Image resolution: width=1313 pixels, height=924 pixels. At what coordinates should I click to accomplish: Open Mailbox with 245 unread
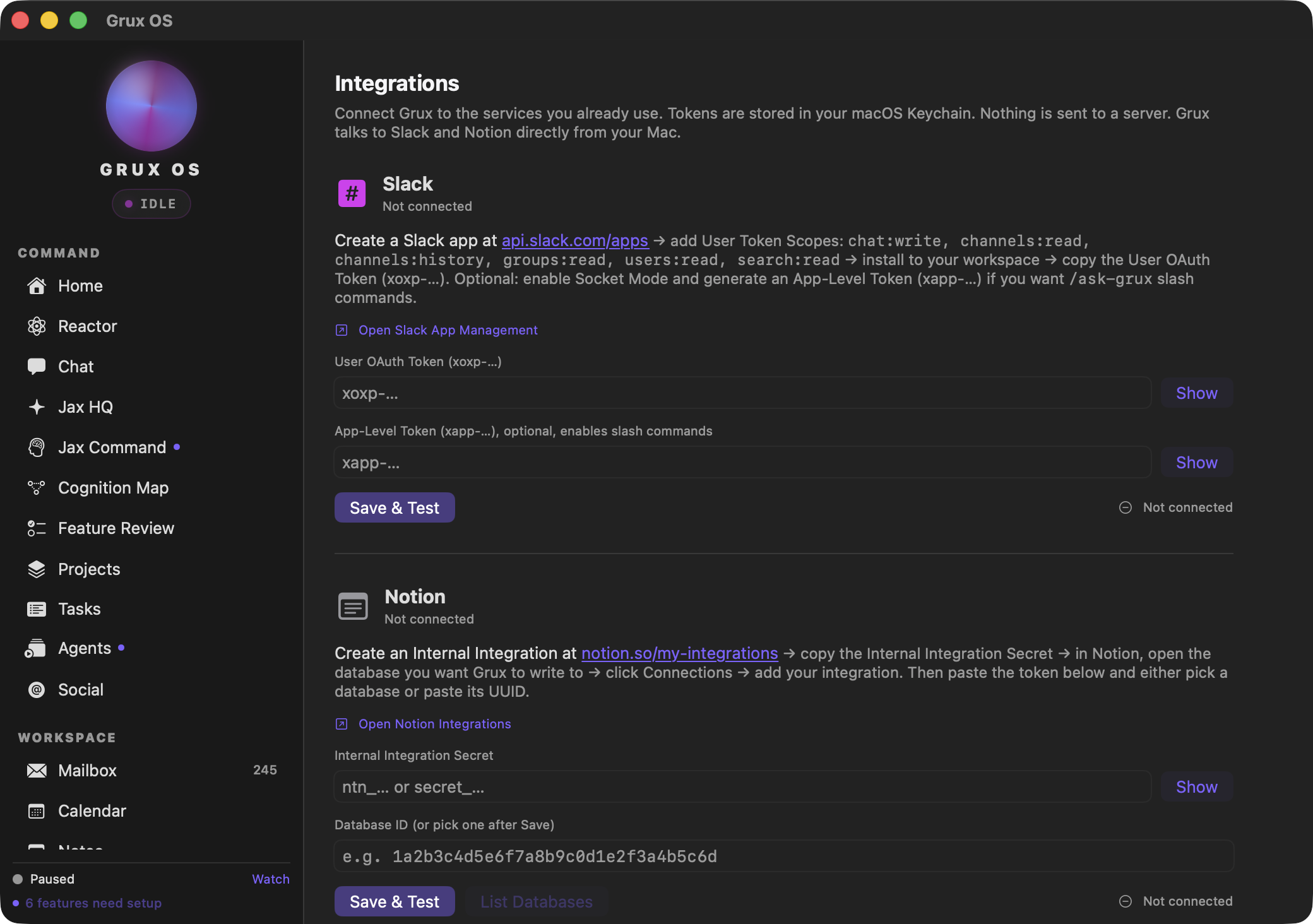151,771
